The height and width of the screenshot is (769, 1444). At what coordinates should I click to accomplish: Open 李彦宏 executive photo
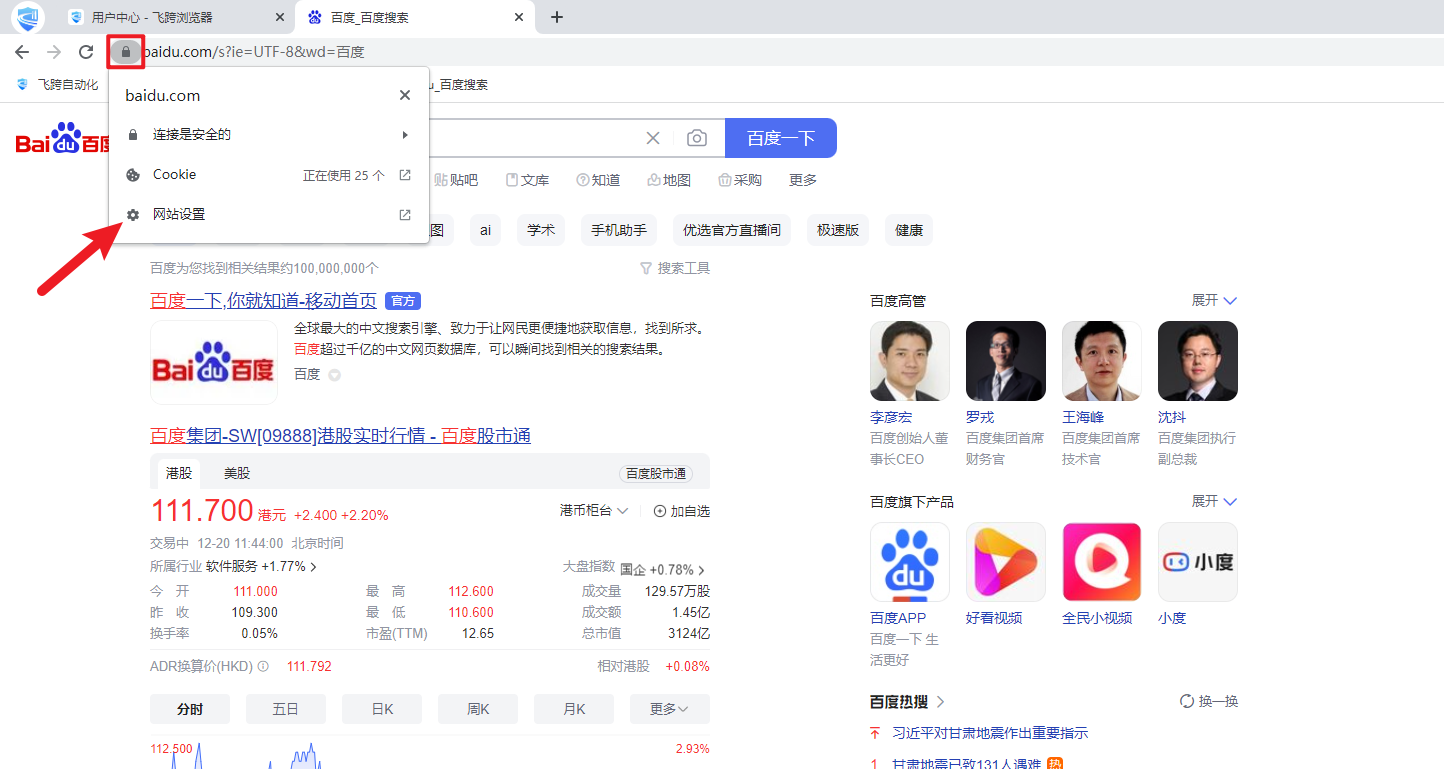pyautogui.click(x=910, y=361)
